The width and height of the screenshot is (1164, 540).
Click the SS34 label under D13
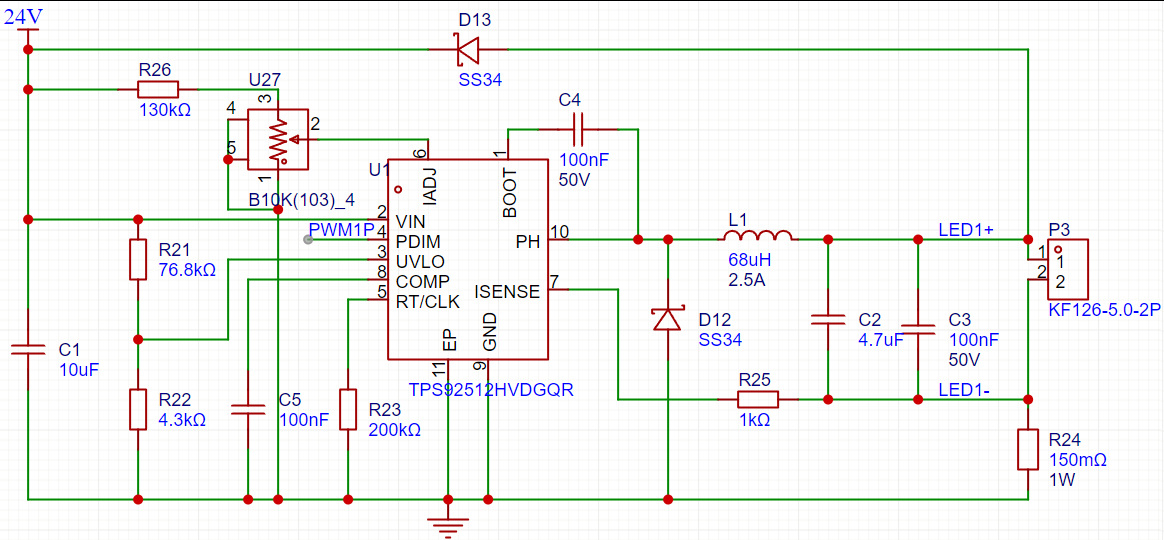click(480, 80)
